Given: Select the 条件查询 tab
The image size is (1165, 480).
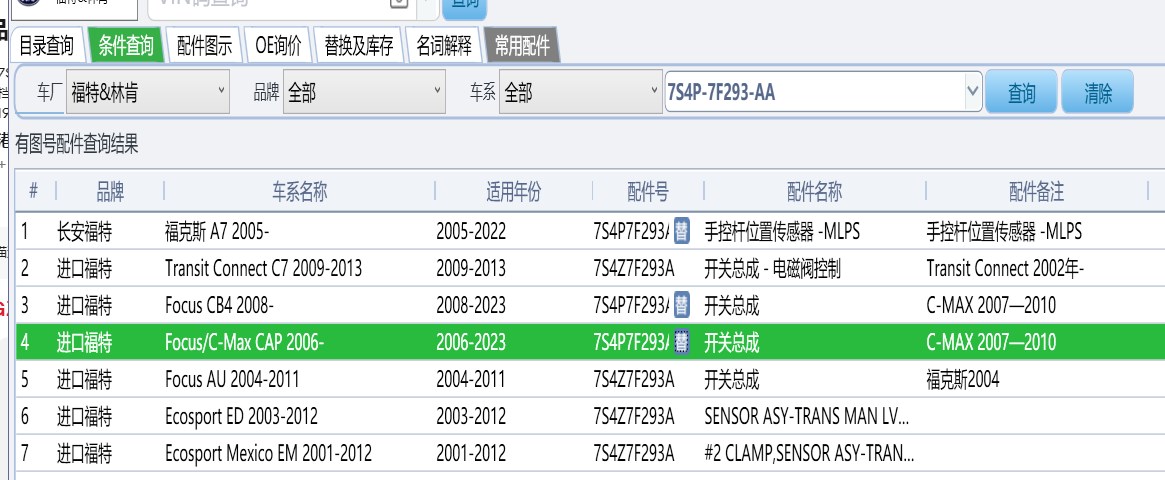Looking at the screenshot, I should (125, 46).
